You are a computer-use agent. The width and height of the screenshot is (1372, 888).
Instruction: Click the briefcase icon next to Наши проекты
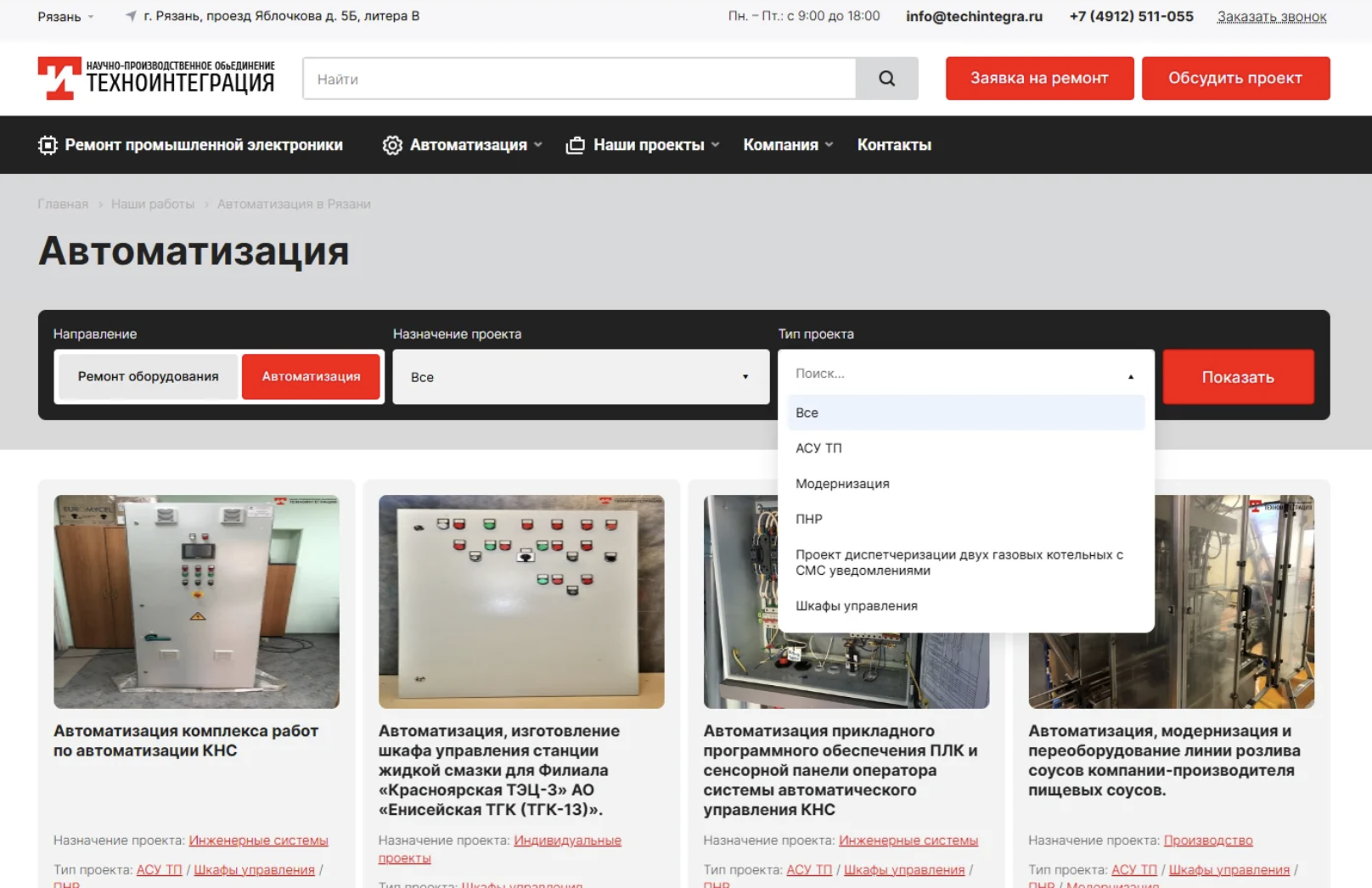(x=574, y=144)
